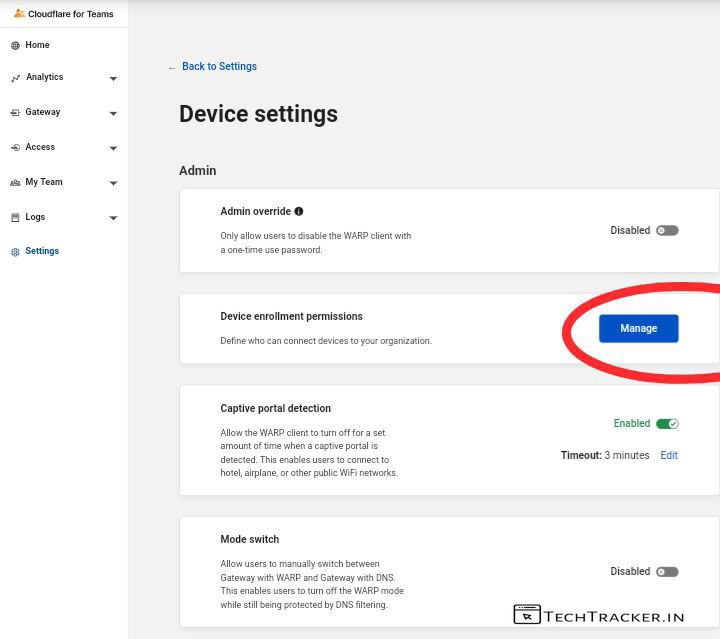Expand the Analytics dropdown arrow
This screenshot has height=639, width=720.
pos(113,79)
